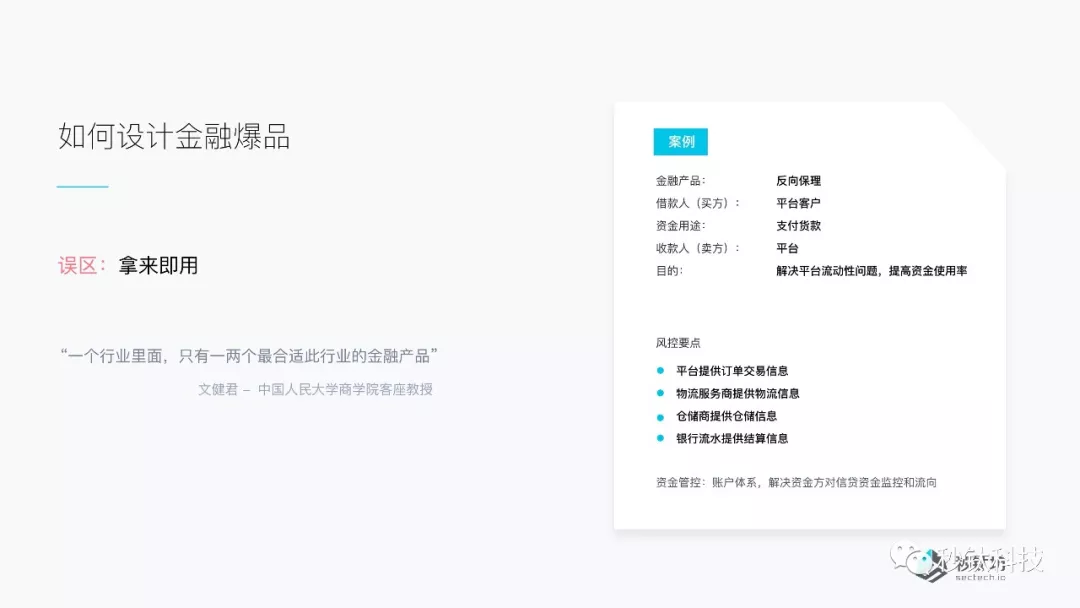
Task: Click the bullet dot beside 物流服务商提供物流信息
Action: (660, 393)
